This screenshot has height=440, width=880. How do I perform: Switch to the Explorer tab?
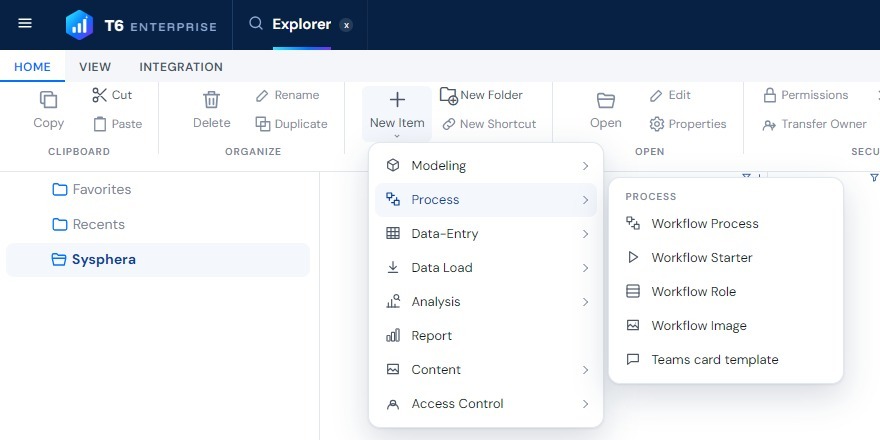(x=301, y=25)
